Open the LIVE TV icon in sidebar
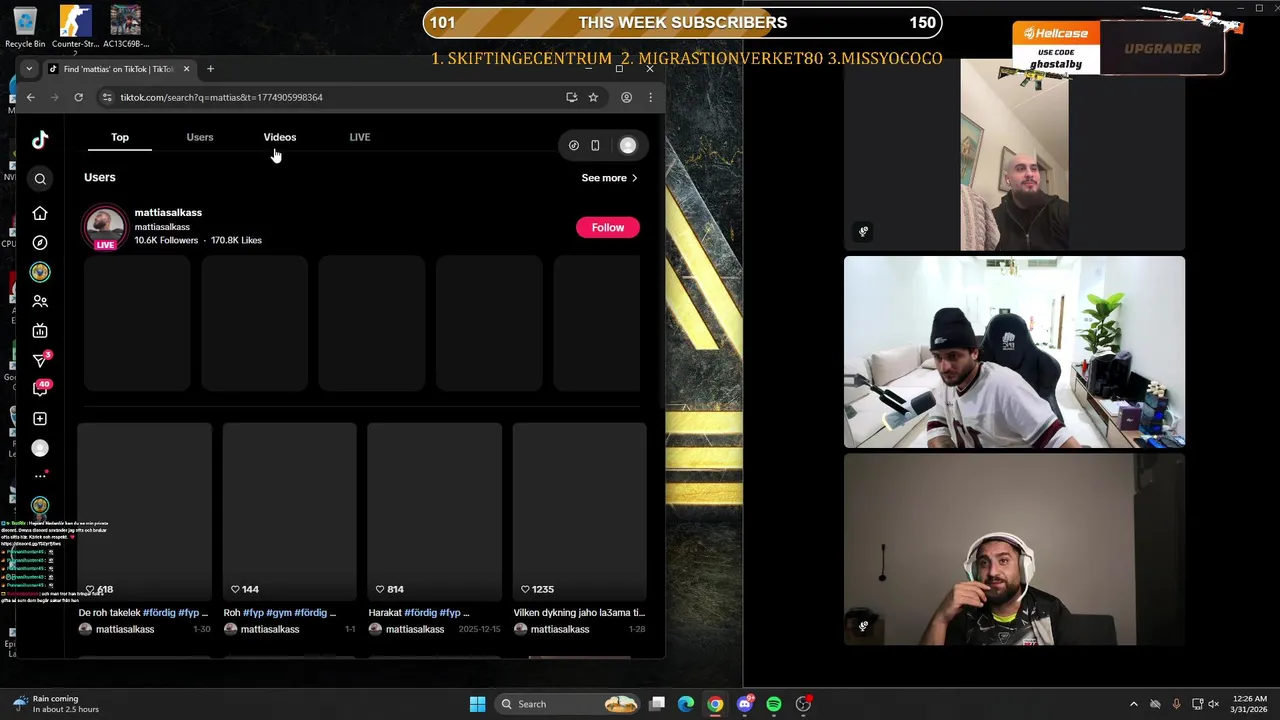The image size is (1280, 720). coord(40,331)
